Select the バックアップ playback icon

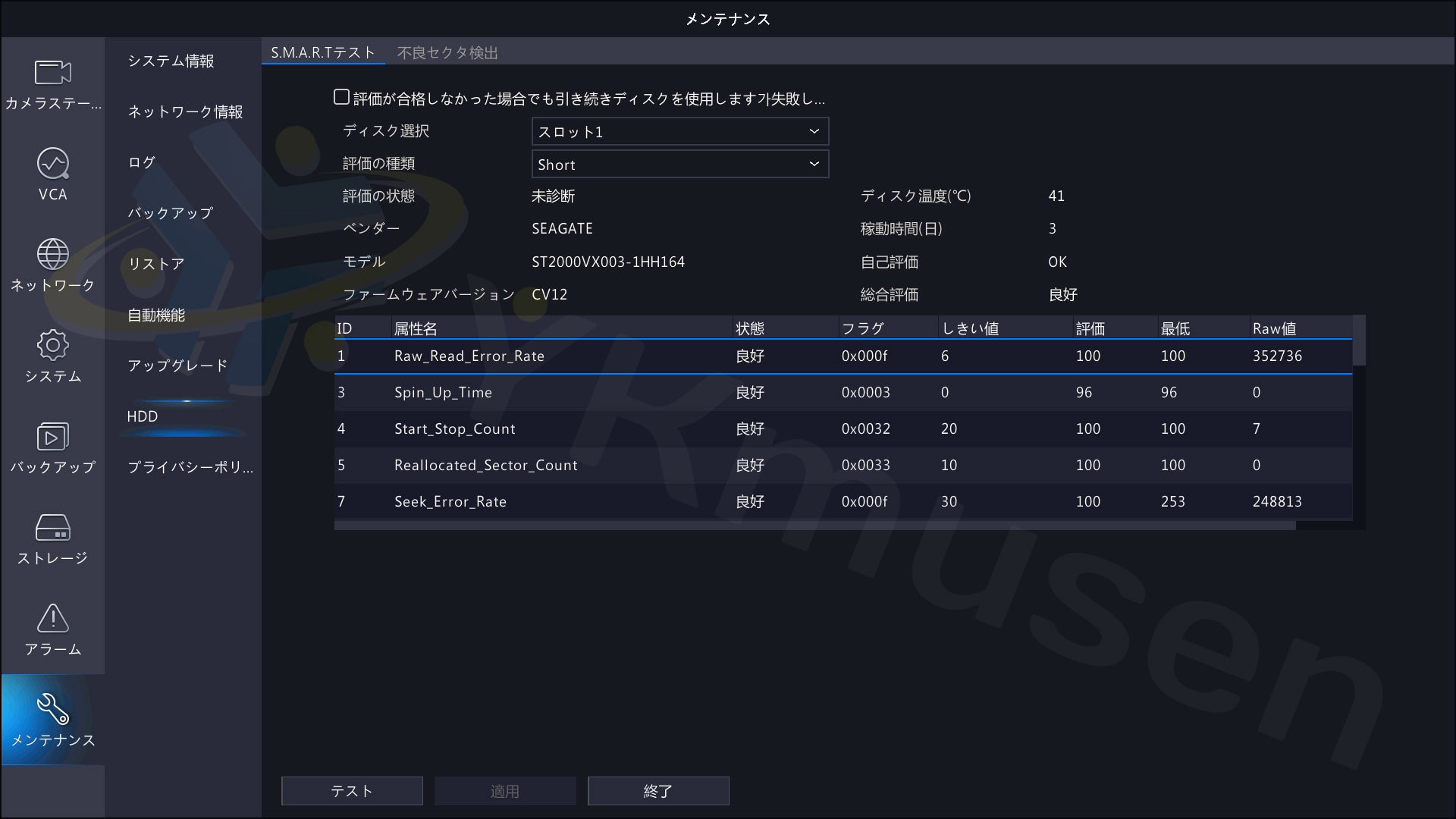pyautogui.click(x=52, y=446)
